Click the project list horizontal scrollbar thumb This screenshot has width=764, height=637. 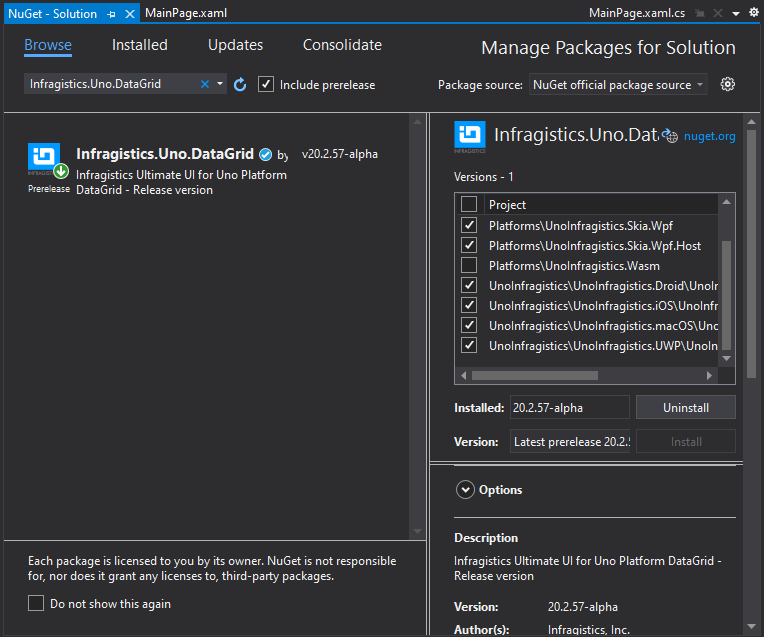535,375
